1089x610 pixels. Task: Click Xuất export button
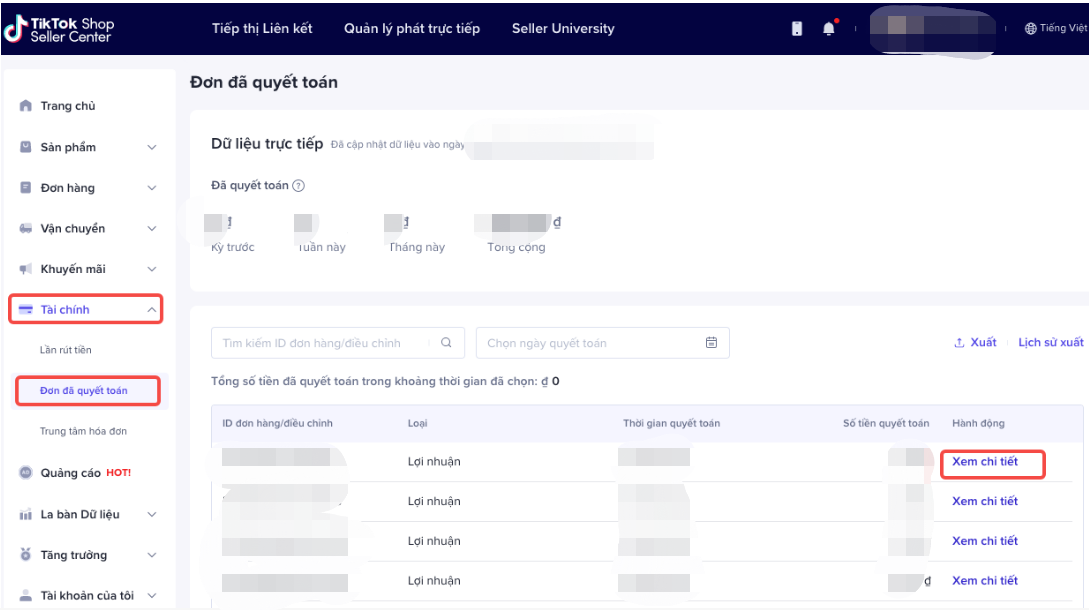point(975,343)
